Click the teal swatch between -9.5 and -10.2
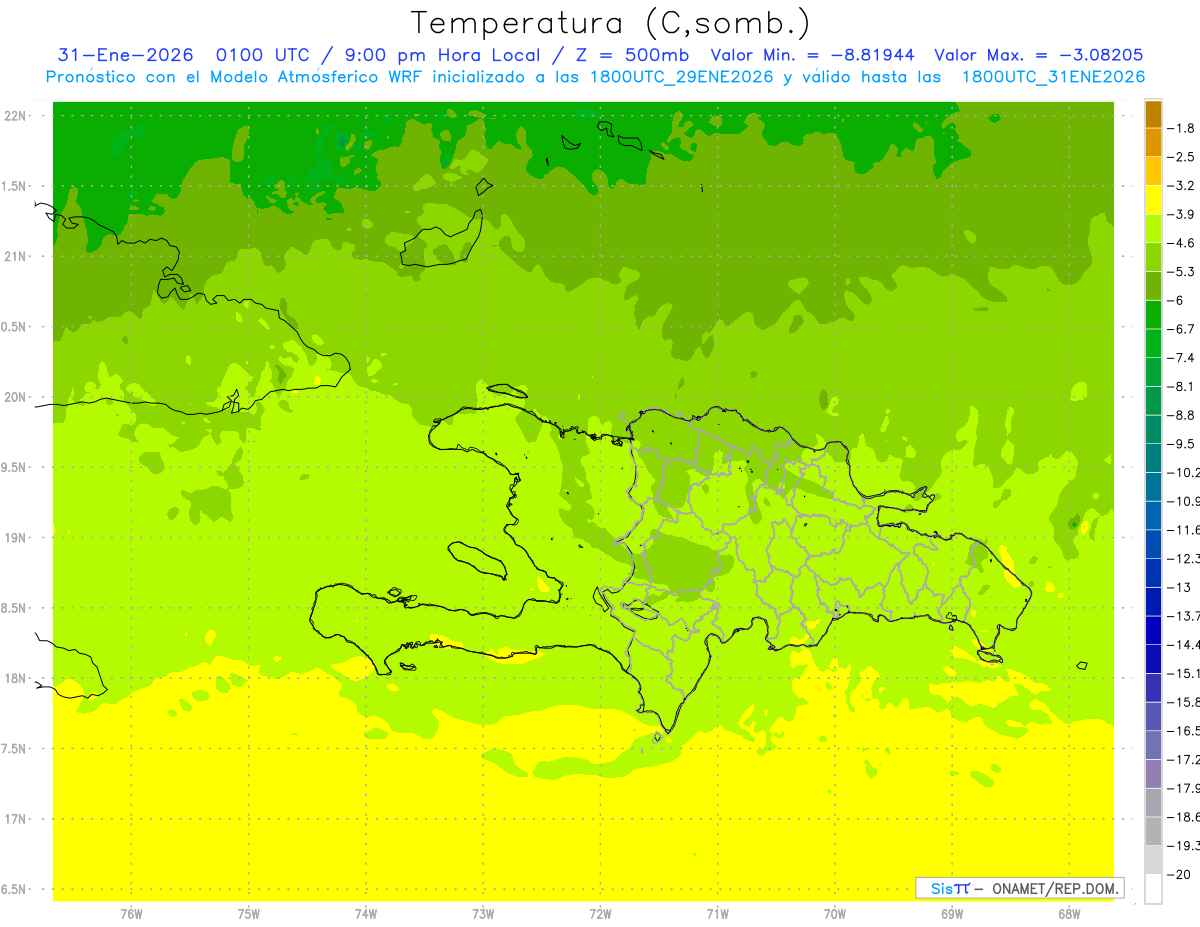1200x927 pixels. (1153, 458)
